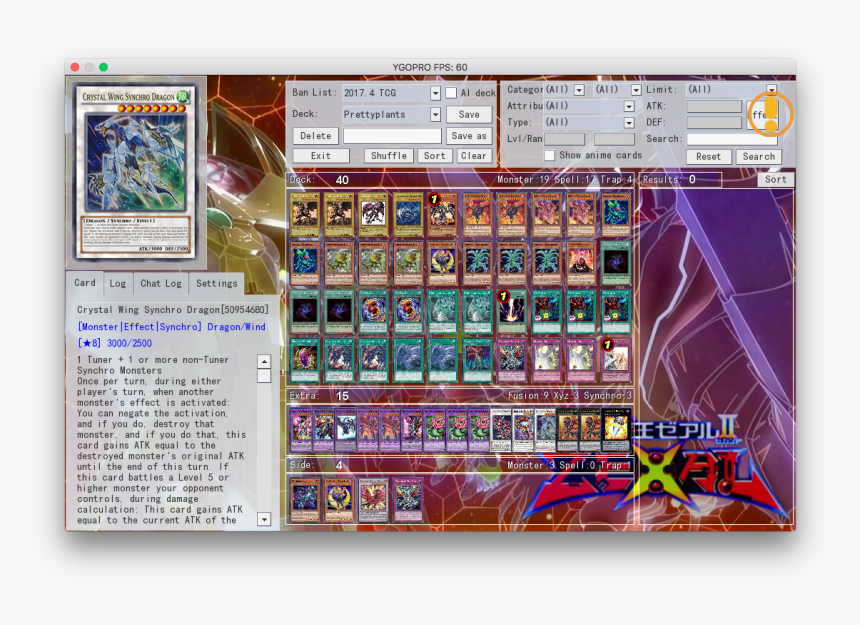Reset the search filters with the Reset button
The image size is (860, 625).
(x=709, y=157)
